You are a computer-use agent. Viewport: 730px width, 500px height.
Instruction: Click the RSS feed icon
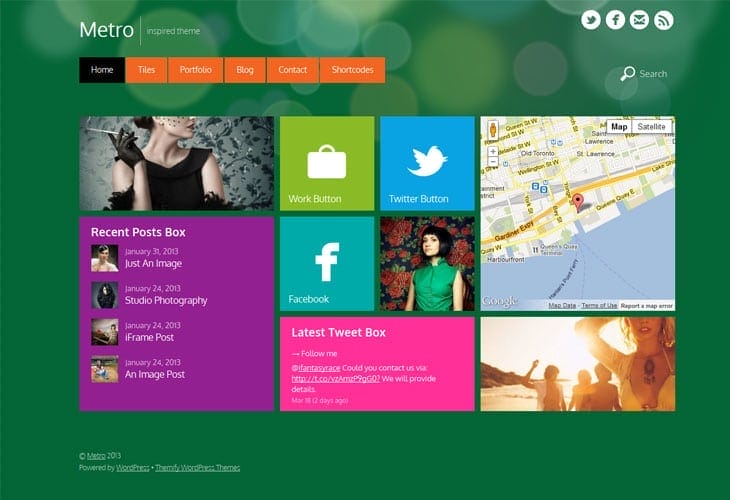(663, 20)
